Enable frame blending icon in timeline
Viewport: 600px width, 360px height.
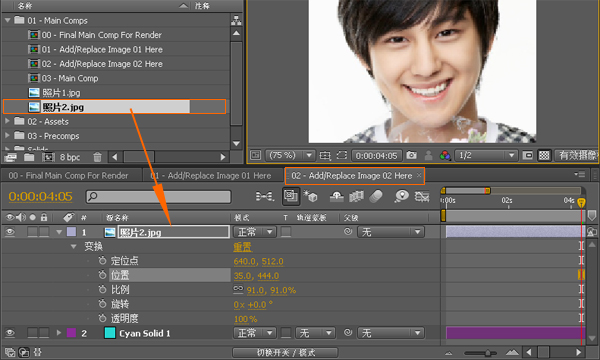pos(356,196)
